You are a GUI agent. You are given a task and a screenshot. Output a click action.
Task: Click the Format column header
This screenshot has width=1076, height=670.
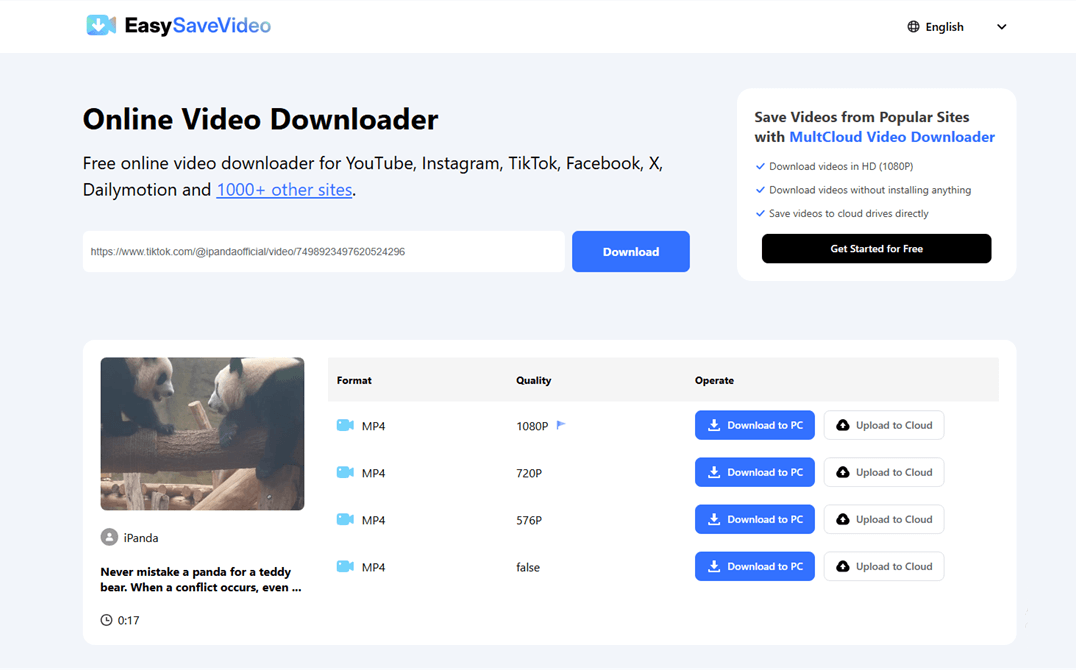point(354,380)
